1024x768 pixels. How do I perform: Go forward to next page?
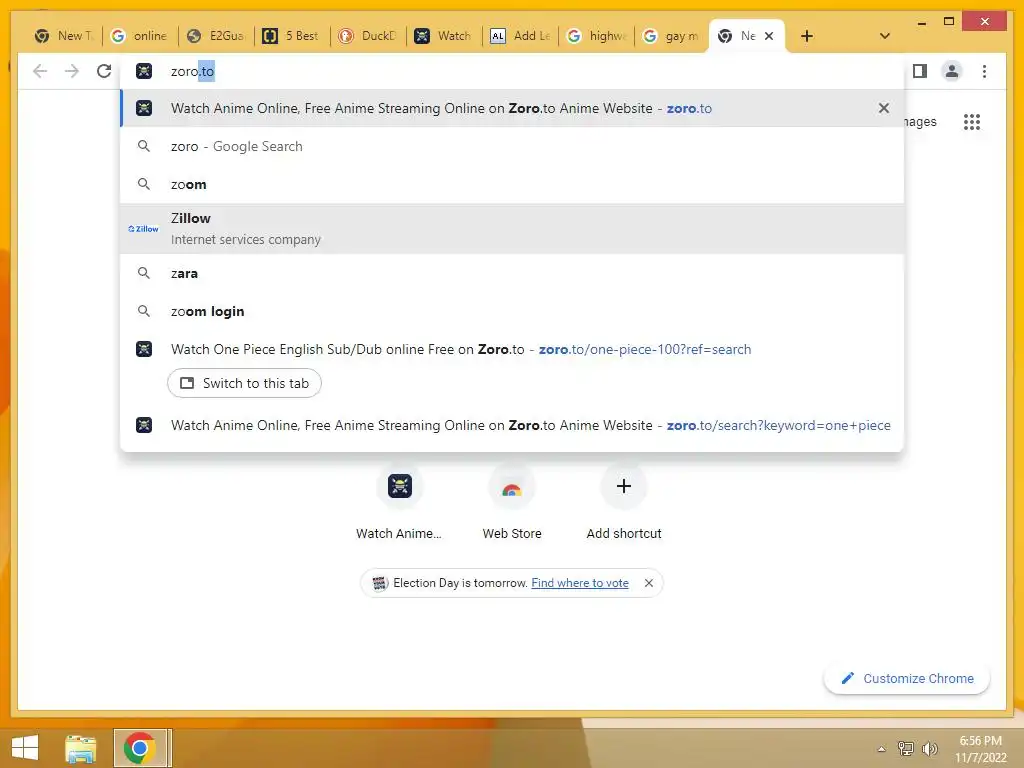(72, 71)
